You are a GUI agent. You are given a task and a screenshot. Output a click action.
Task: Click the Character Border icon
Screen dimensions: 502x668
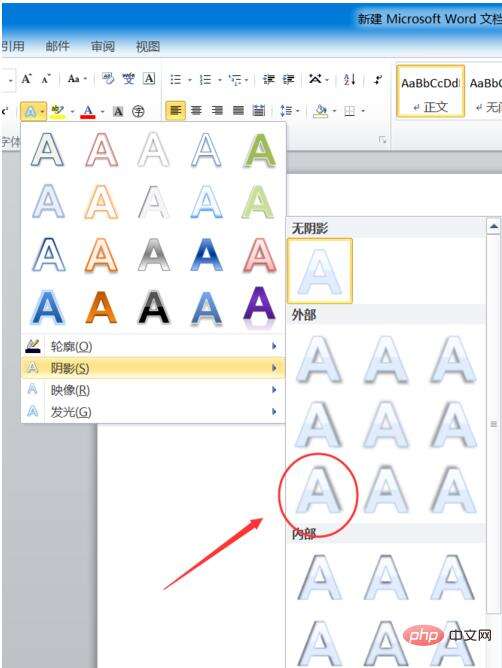tap(149, 79)
